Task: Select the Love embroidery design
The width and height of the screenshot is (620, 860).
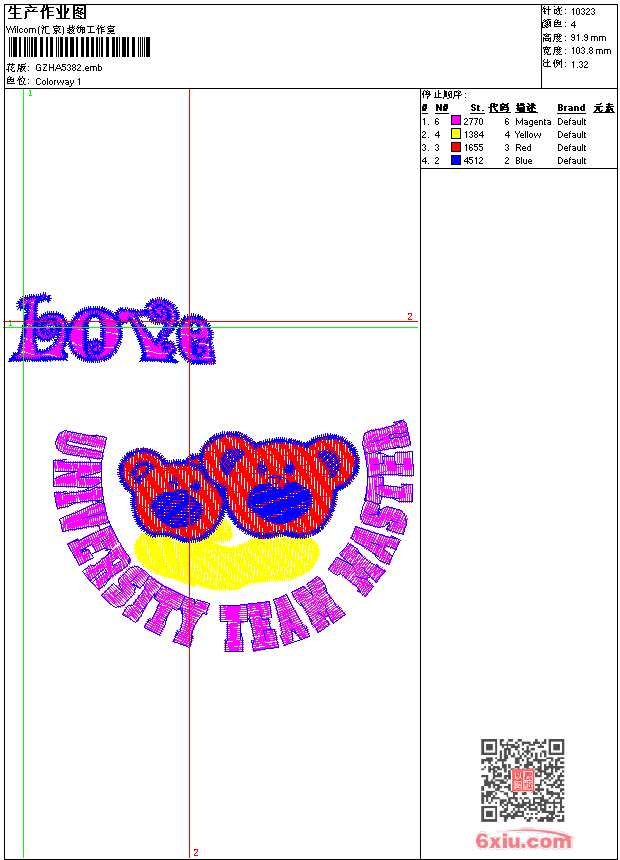Action: [x=110, y=331]
